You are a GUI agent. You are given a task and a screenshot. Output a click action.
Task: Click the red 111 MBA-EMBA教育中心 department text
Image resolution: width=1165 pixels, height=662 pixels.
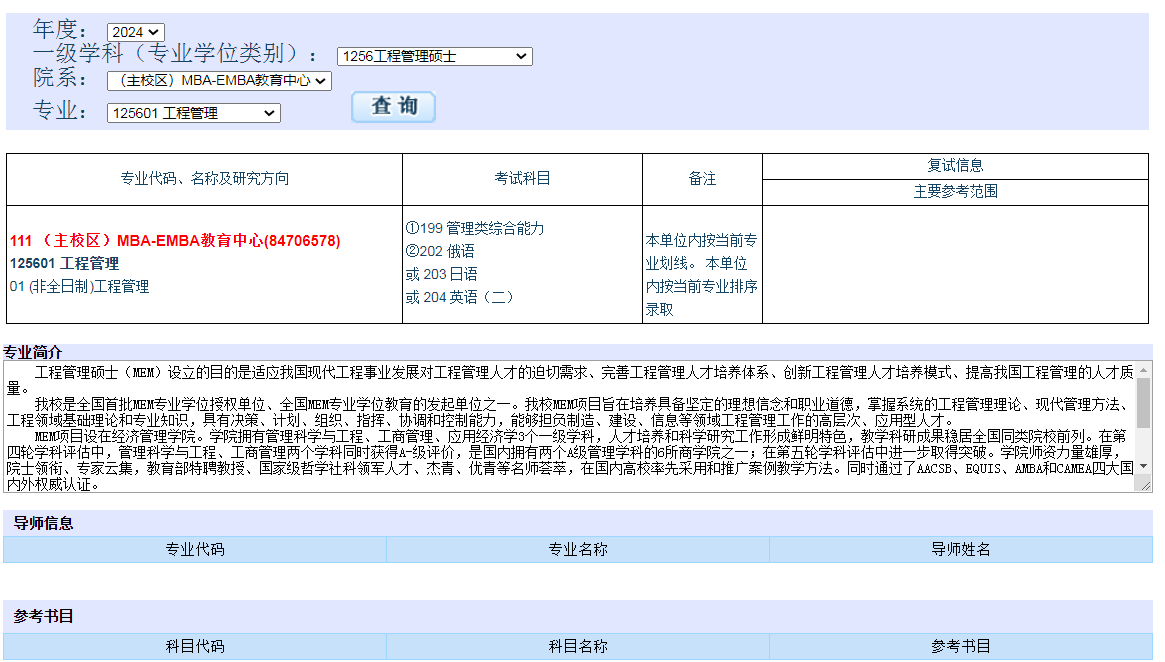(x=175, y=241)
